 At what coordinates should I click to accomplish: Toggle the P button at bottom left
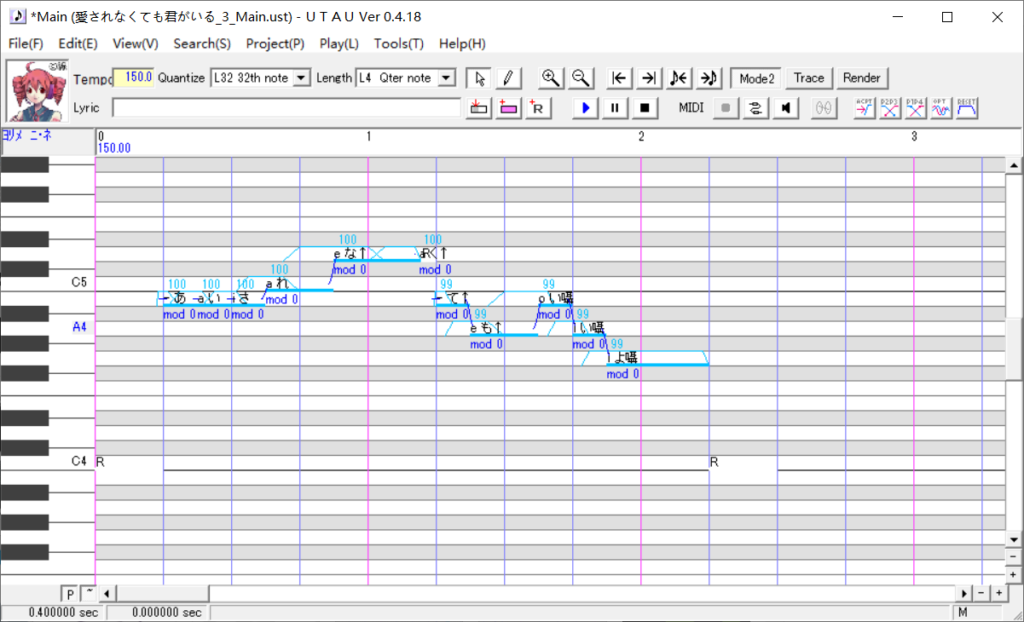[70, 594]
